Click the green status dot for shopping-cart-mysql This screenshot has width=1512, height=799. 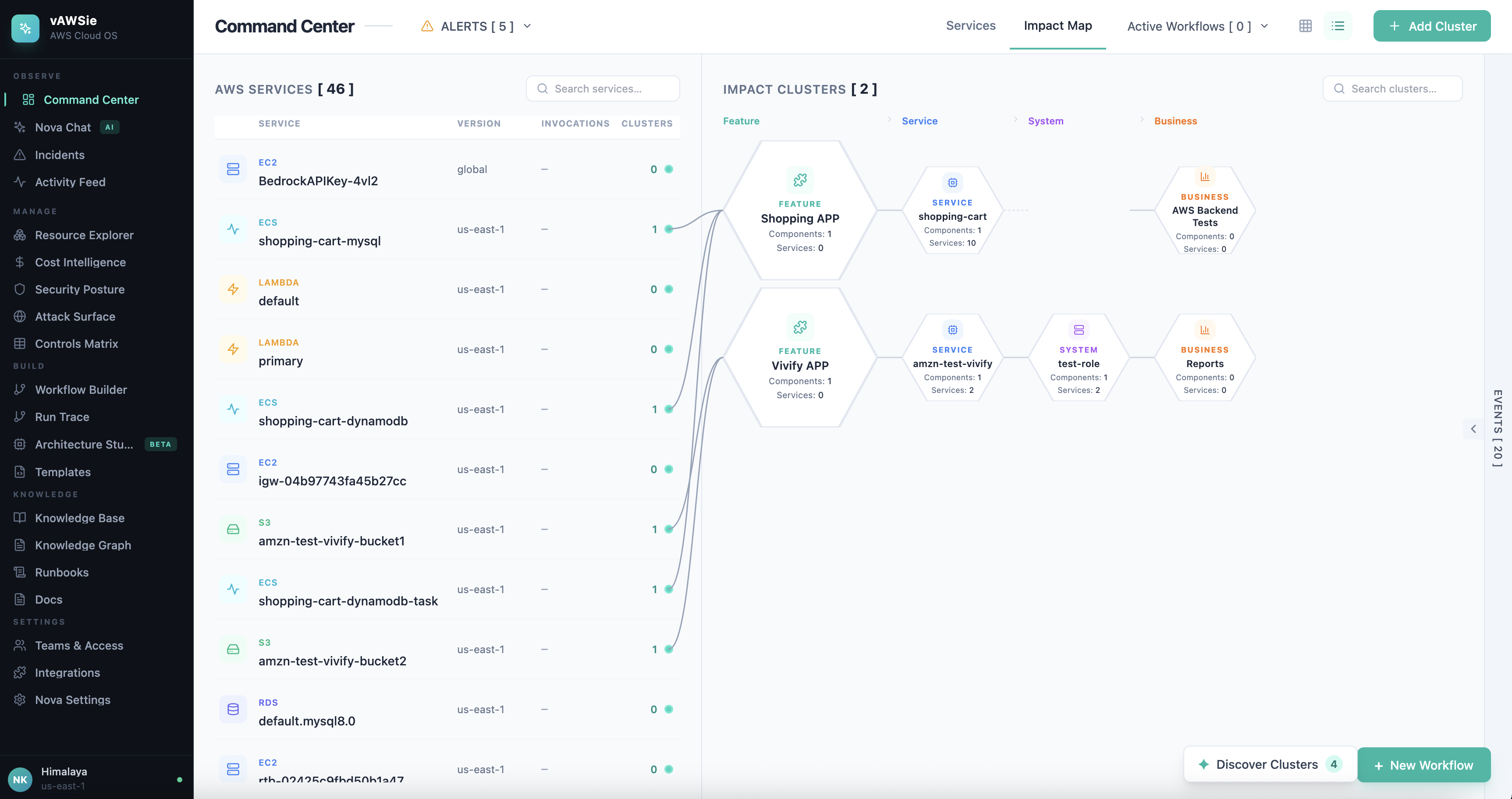[x=668, y=230]
